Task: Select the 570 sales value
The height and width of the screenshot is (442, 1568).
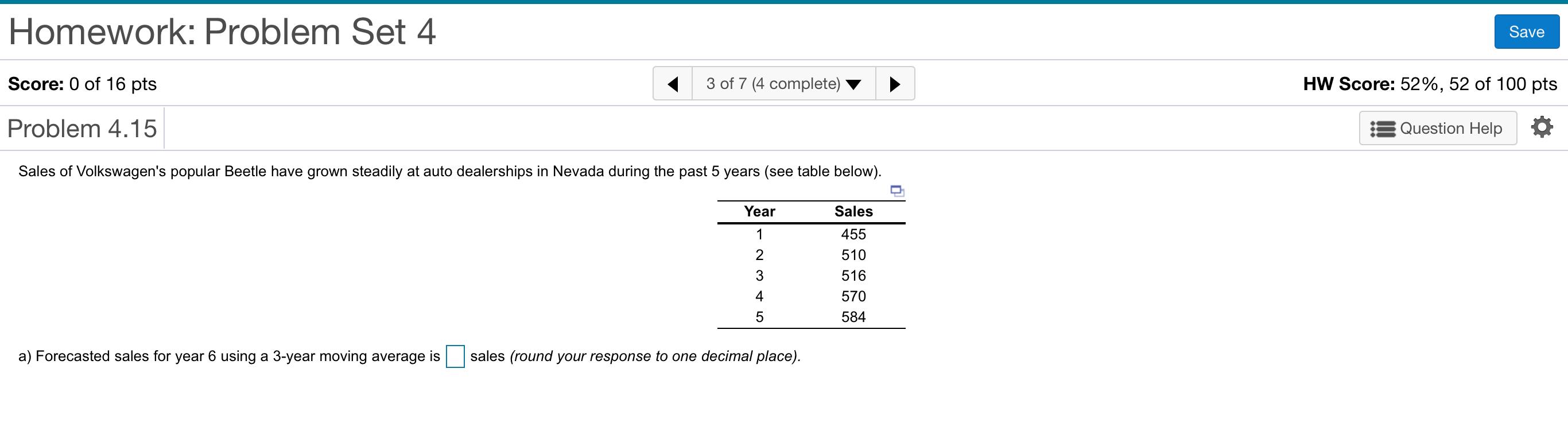Action: tap(853, 297)
